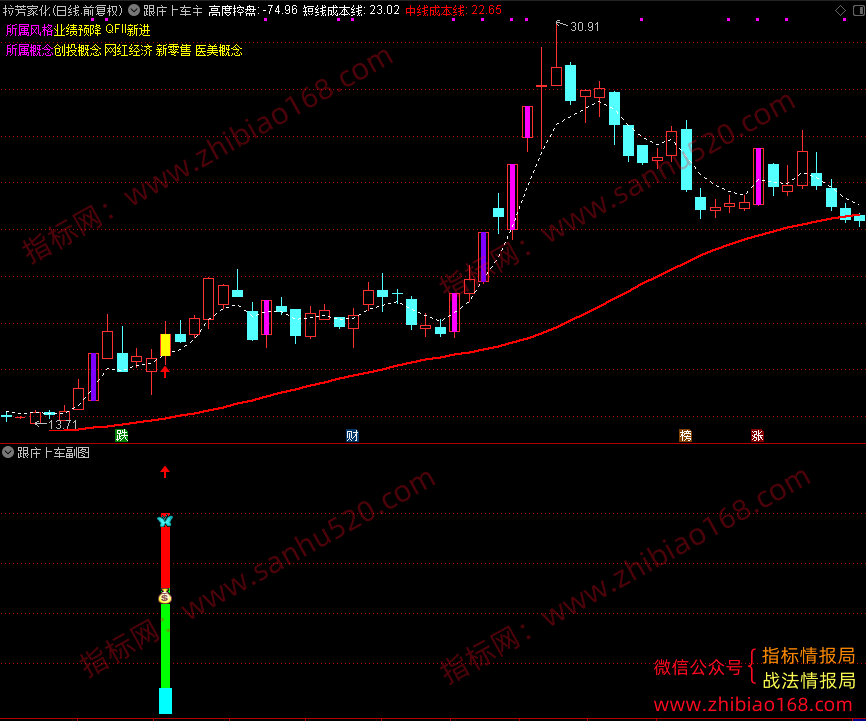
Task: Click the red segment of the signal bar
Action: pos(165,558)
